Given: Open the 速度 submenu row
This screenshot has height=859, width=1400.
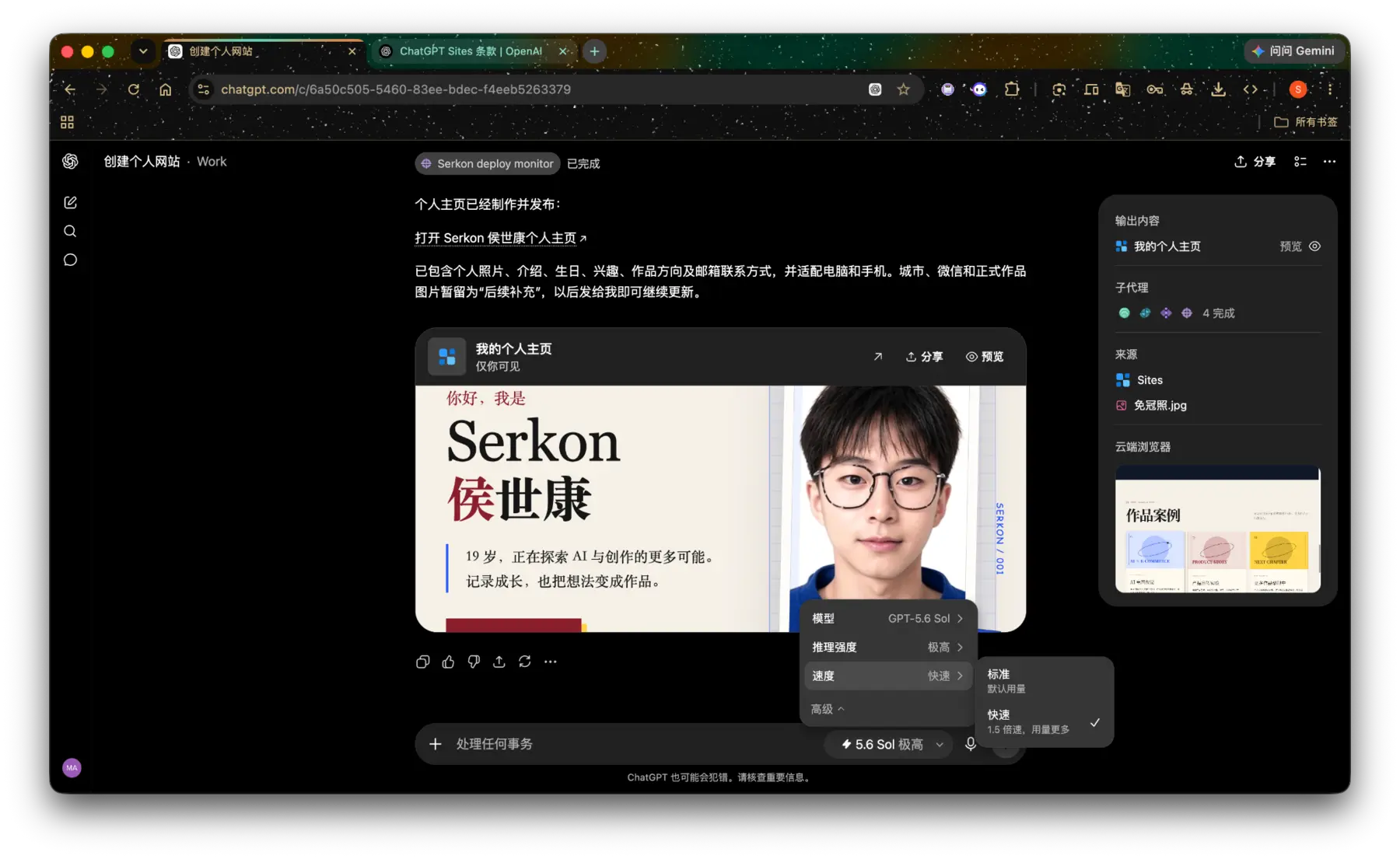Looking at the screenshot, I should point(887,676).
